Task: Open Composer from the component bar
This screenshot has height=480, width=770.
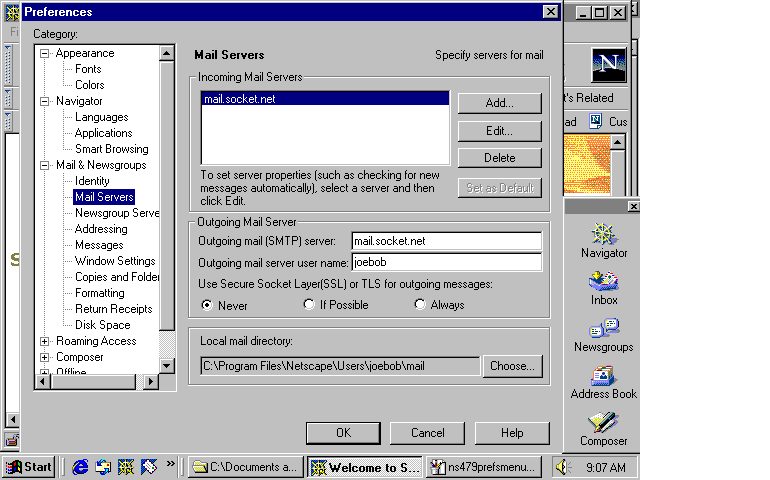Action: pos(604,429)
